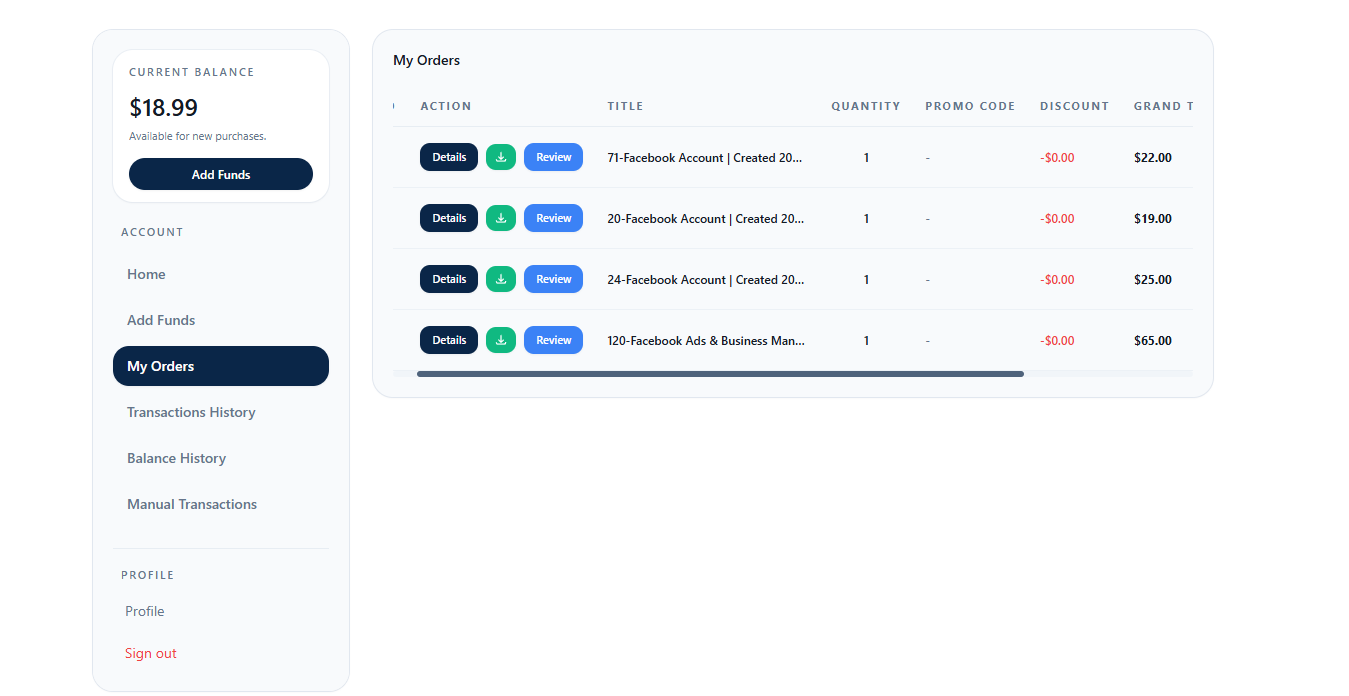Image resolution: width=1349 pixels, height=696 pixels.
Task: Download the 71-Facebook Account order file
Action: 501,157
